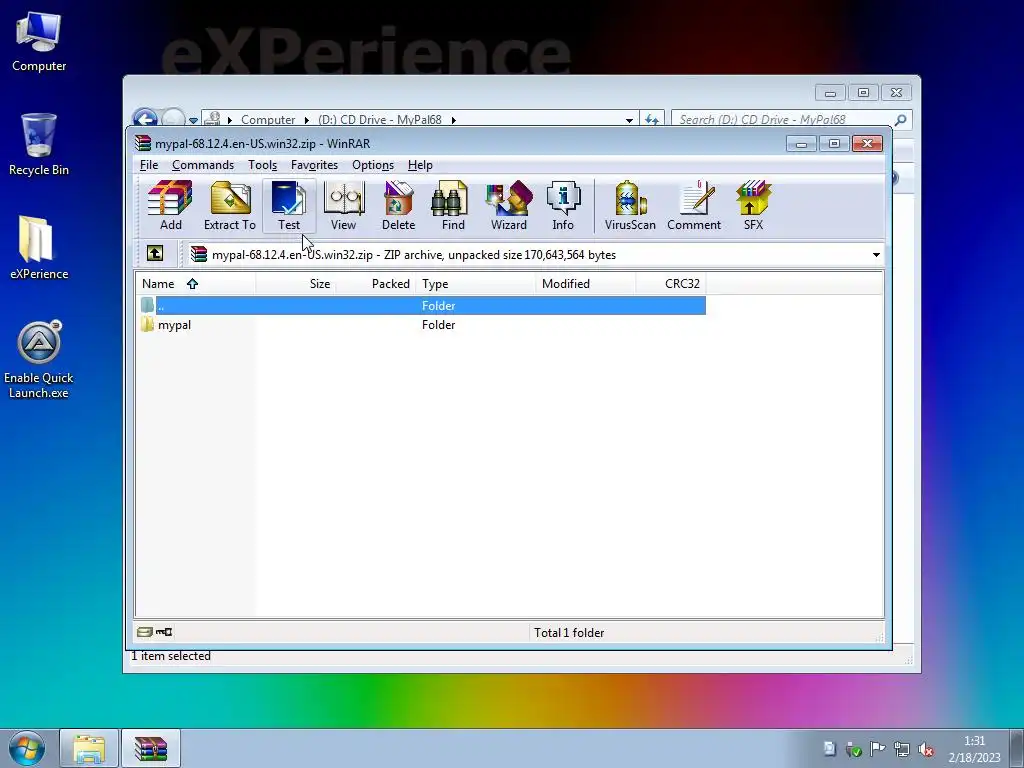This screenshot has height=768, width=1024.
Task: Open the Computer desktop icon
Action: pyautogui.click(x=39, y=41)
